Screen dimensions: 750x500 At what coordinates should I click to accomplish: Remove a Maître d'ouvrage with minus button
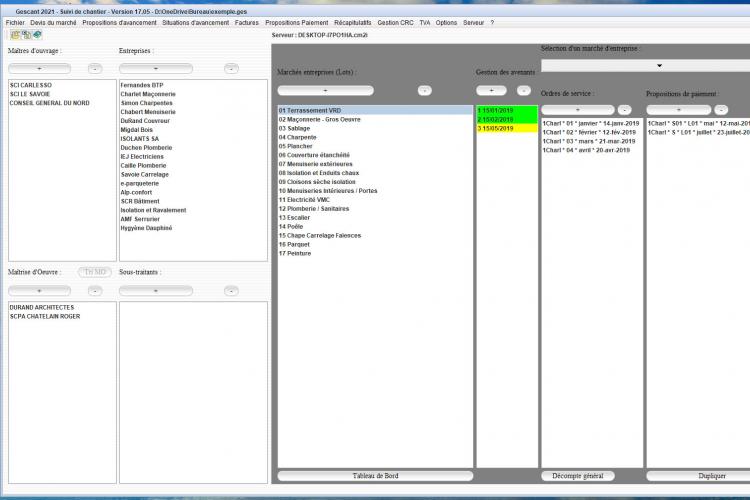point(95,69)
